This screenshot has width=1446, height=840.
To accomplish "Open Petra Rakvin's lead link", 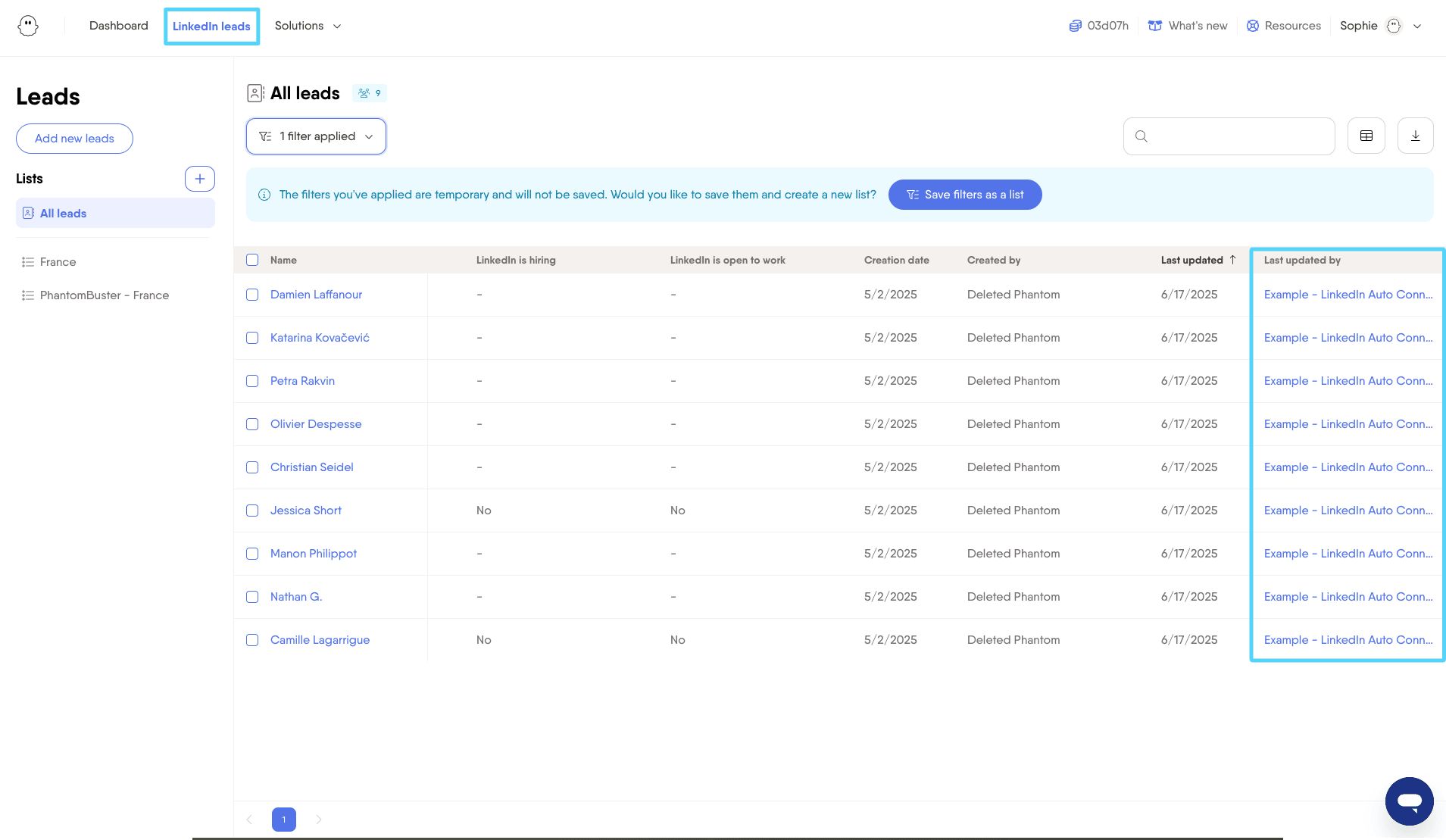I will click(302, 381).
